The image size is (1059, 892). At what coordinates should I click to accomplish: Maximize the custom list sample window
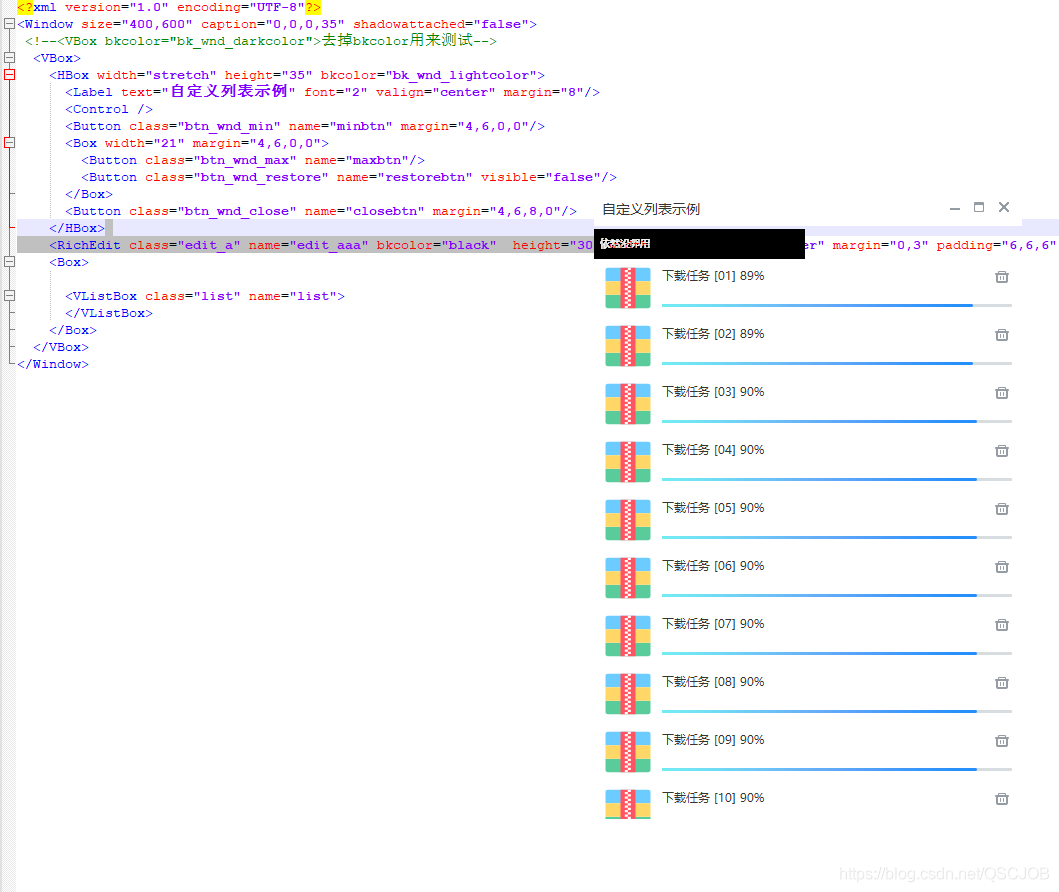(979, 207)
